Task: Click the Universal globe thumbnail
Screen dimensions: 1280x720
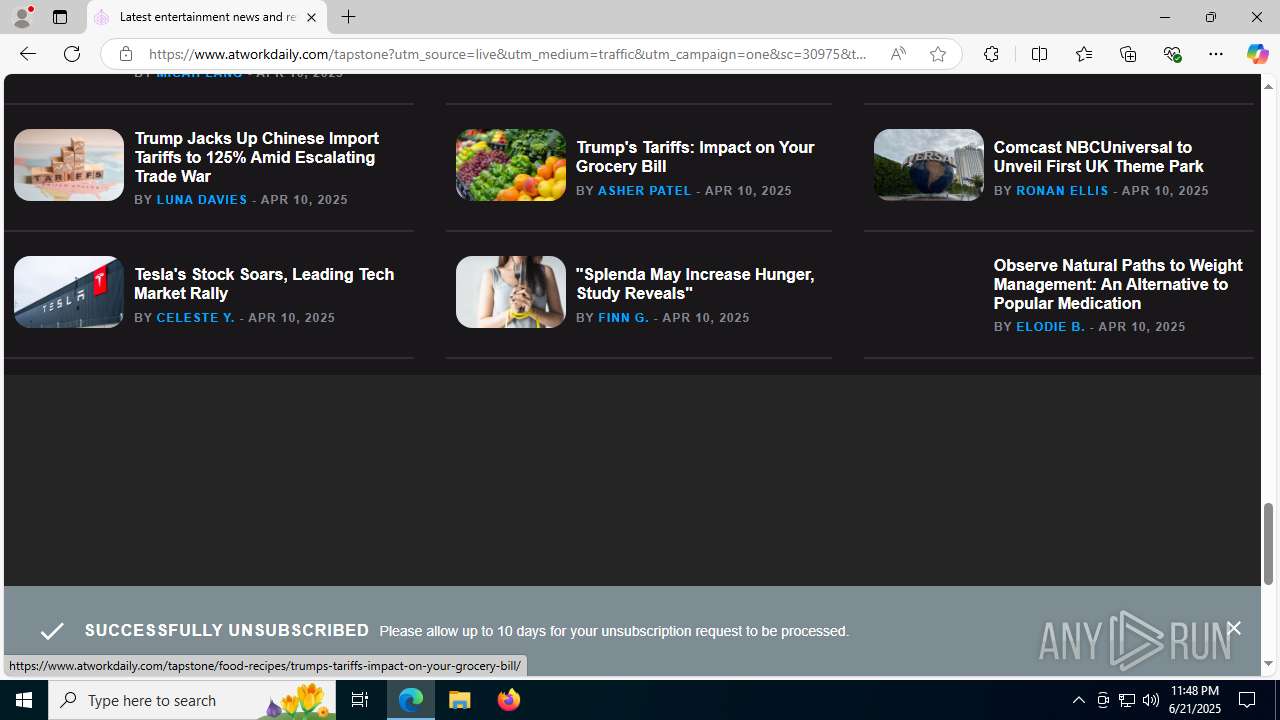Action: tap(929, 165)
